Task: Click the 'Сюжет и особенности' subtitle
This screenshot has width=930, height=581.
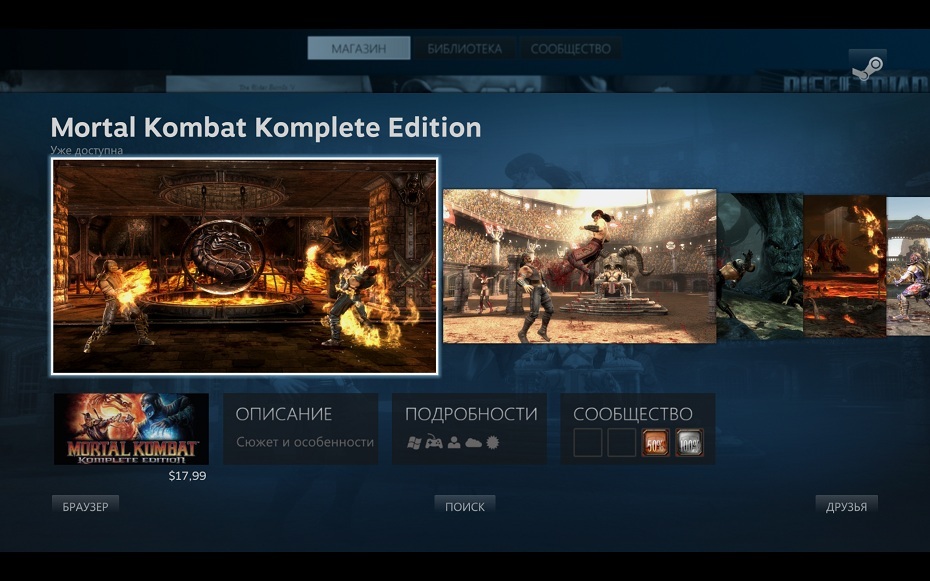Action: click(x=305, y=442)
